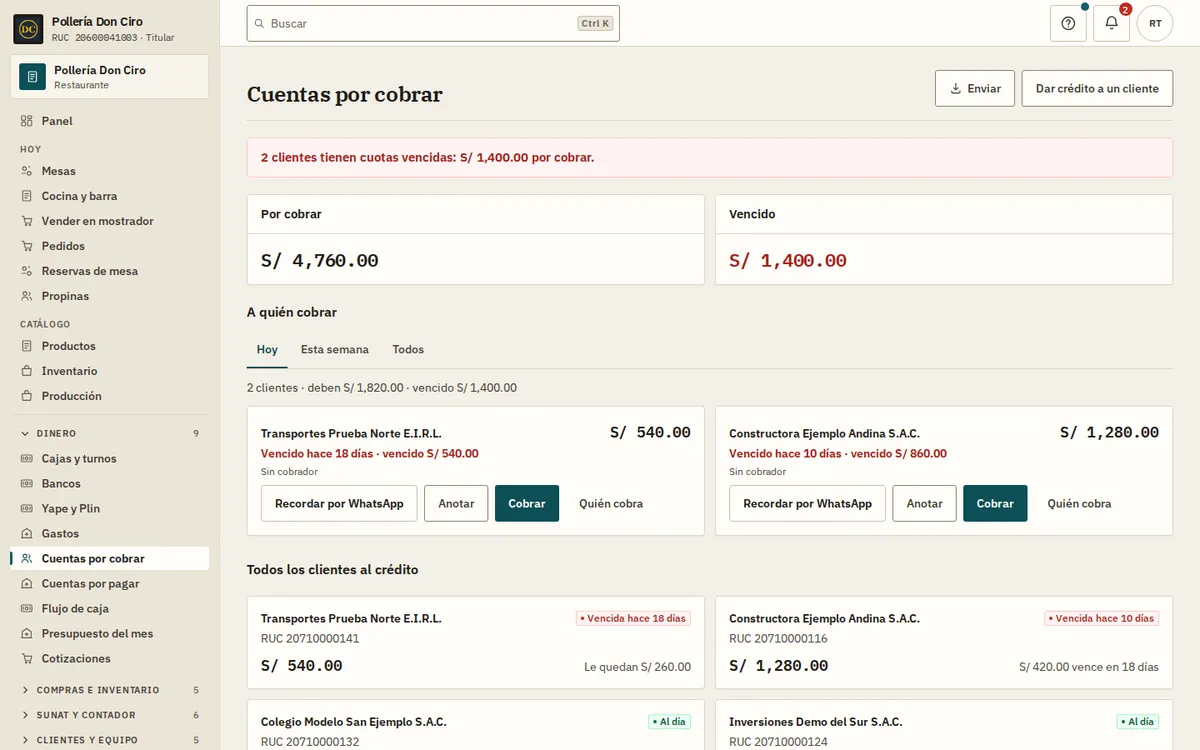The height and width of the screenshot is (750, 1200).
Task: Click the Cocina y barra icon
Action: coord(27,196)
